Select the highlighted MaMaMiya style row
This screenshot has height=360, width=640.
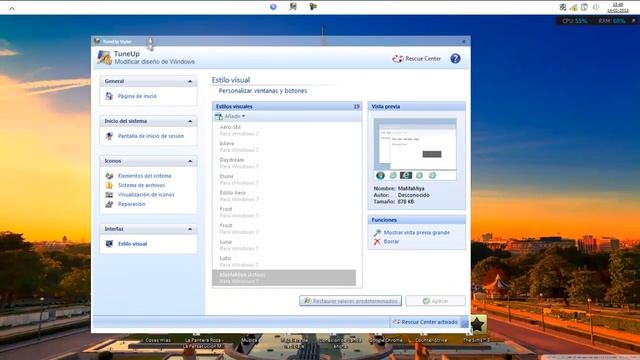pyautogui.click(x=284, y=278)
